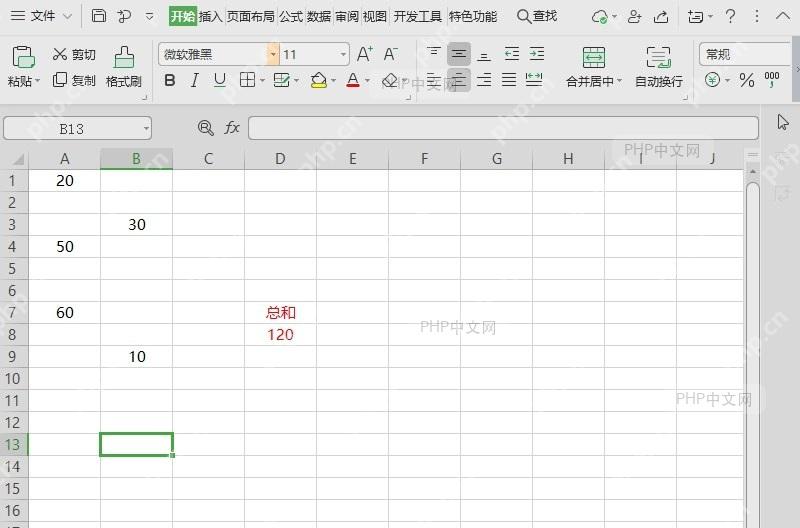Toggle underline formatting
The width and height of the screenshot is (800, 528).
coord(219,80)
